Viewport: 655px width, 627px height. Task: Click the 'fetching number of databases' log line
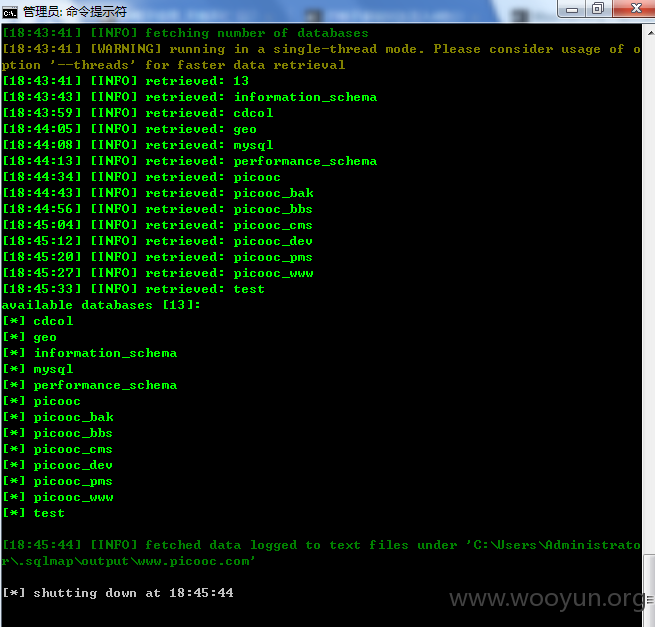[185, 33]
